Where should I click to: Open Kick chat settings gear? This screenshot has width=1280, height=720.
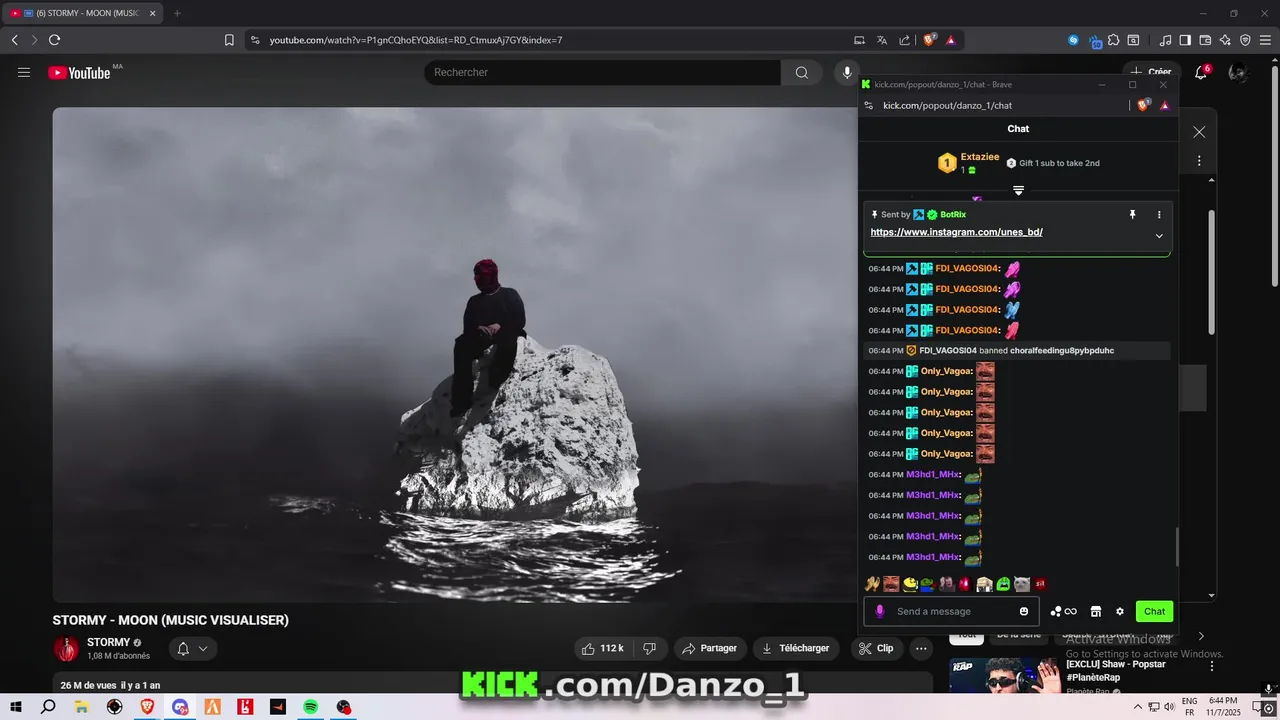[1120, 611]
